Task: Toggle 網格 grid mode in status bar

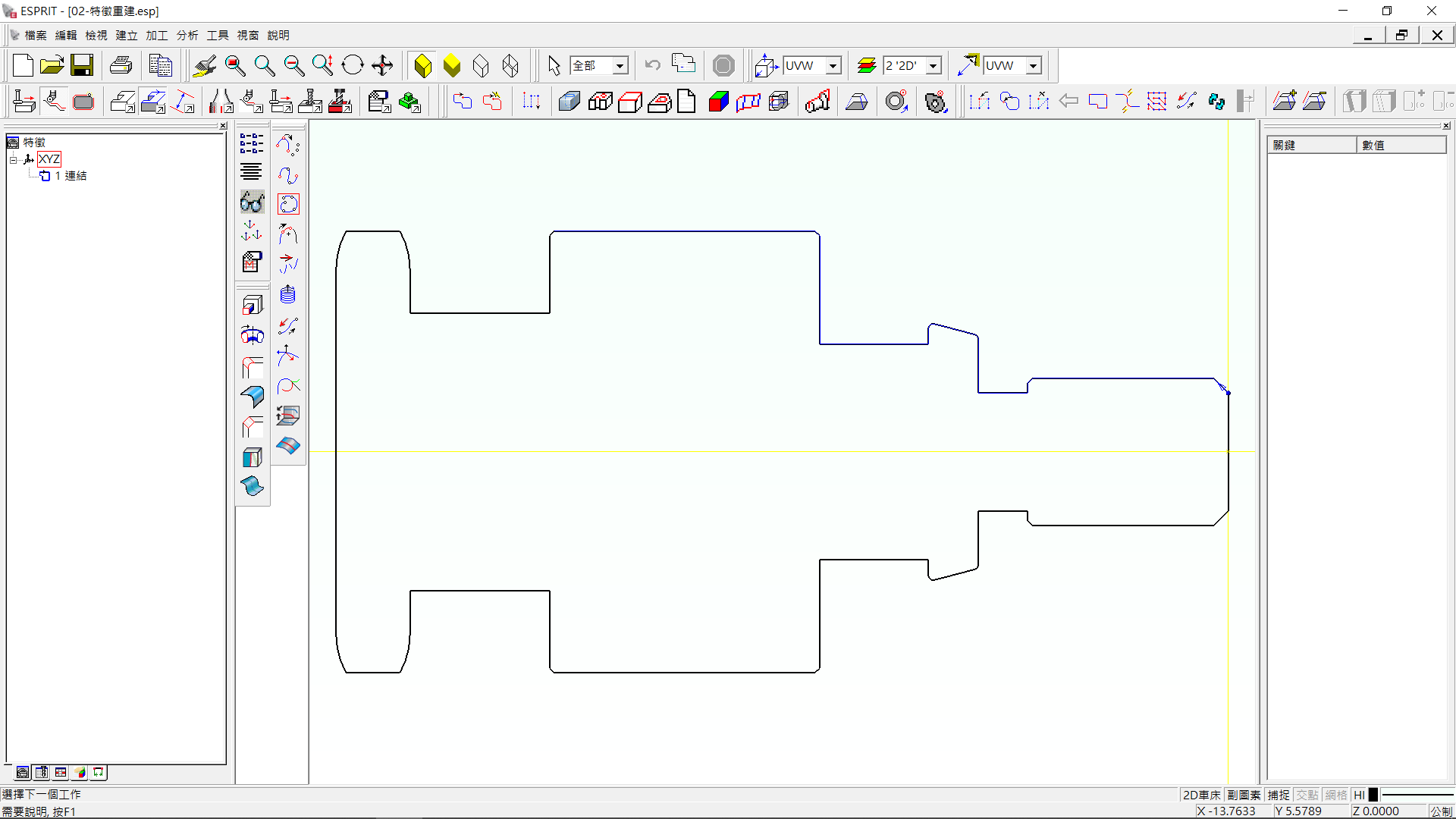Action: click(x=1336, y=795)
